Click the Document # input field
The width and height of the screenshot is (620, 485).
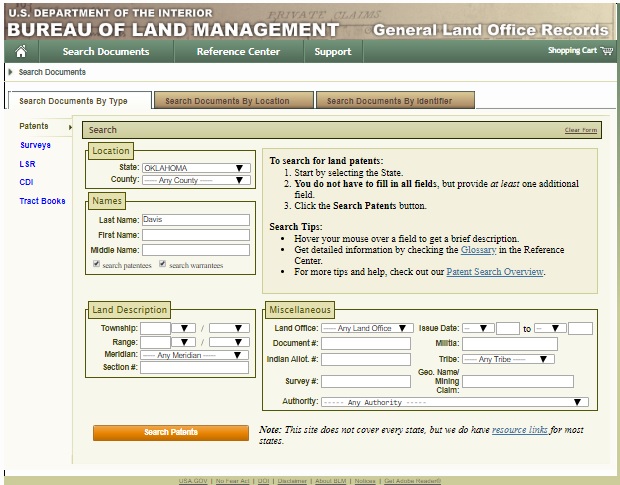point(366,343)
